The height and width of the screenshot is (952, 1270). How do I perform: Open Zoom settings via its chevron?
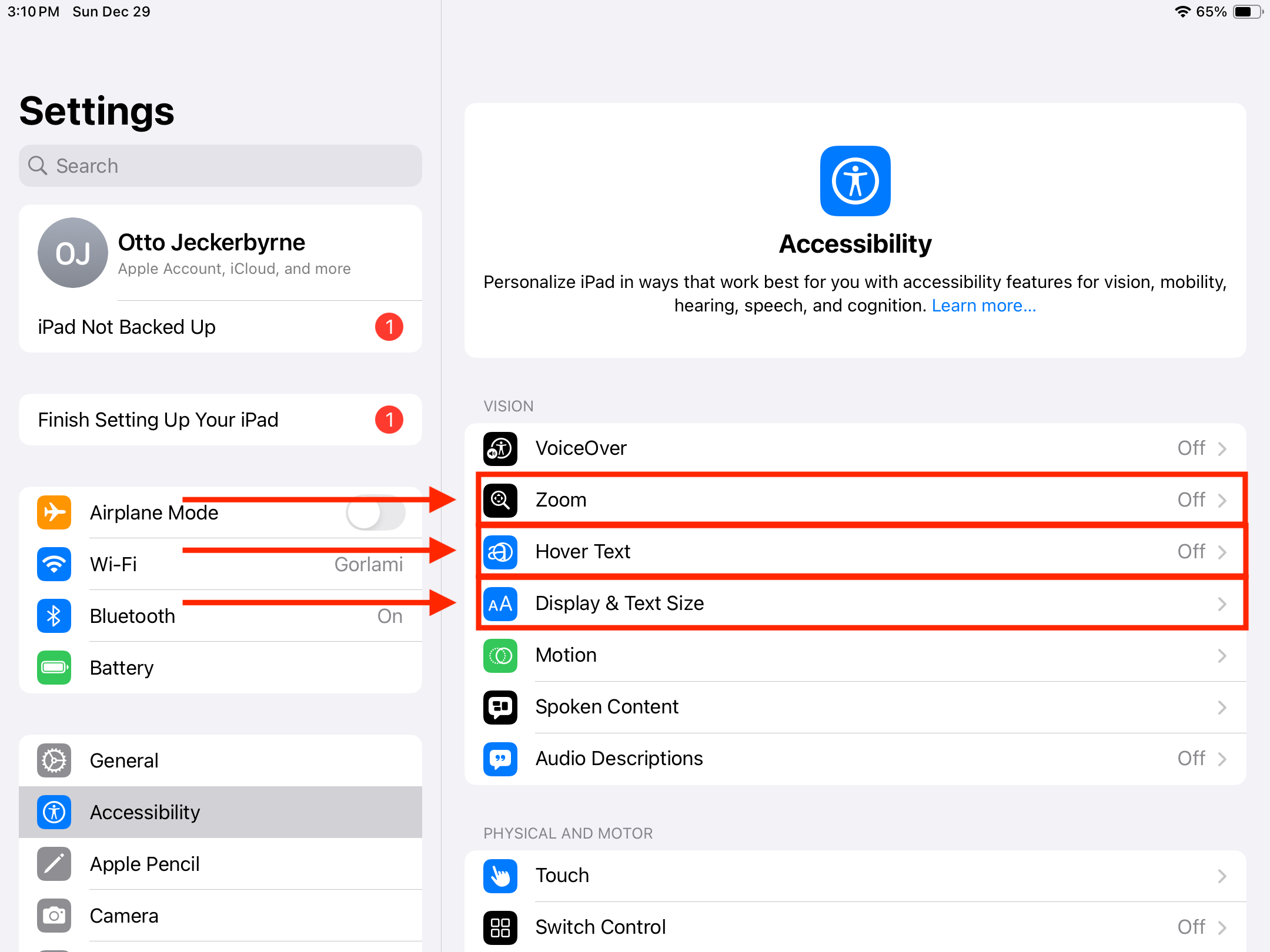click(x=1222, y=500)
